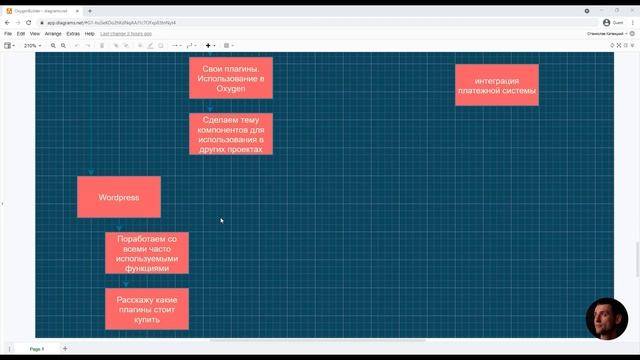The image size is (640, 360).
Task: Select the Wordpress box
Action: [x=119, y=197]
